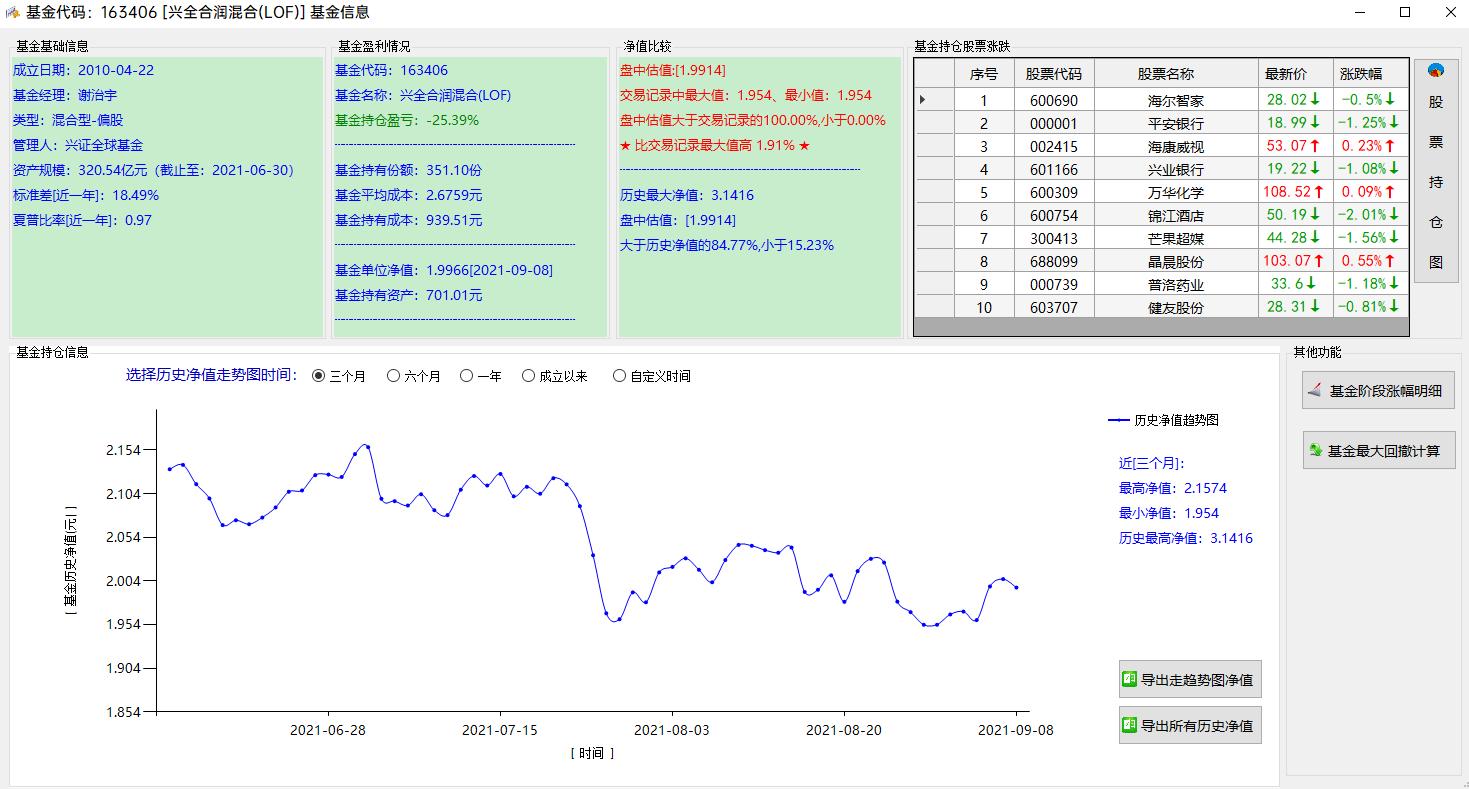1469x789 pixels.
Task: Click the 2021-09-08 endpoint on the chart
Action: click(x=1016, y=587)
